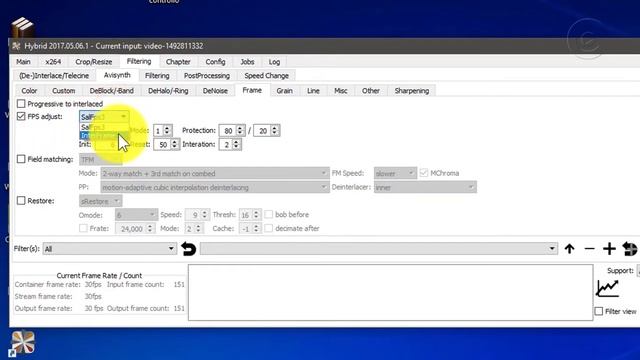Open the PostProcessing tab
The height and width of the screenshot is (360, 640).
(x=207, y=76)
